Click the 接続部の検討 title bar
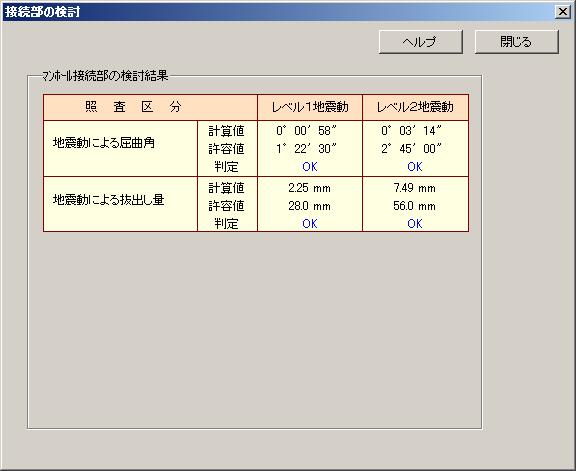 (279, 12)
